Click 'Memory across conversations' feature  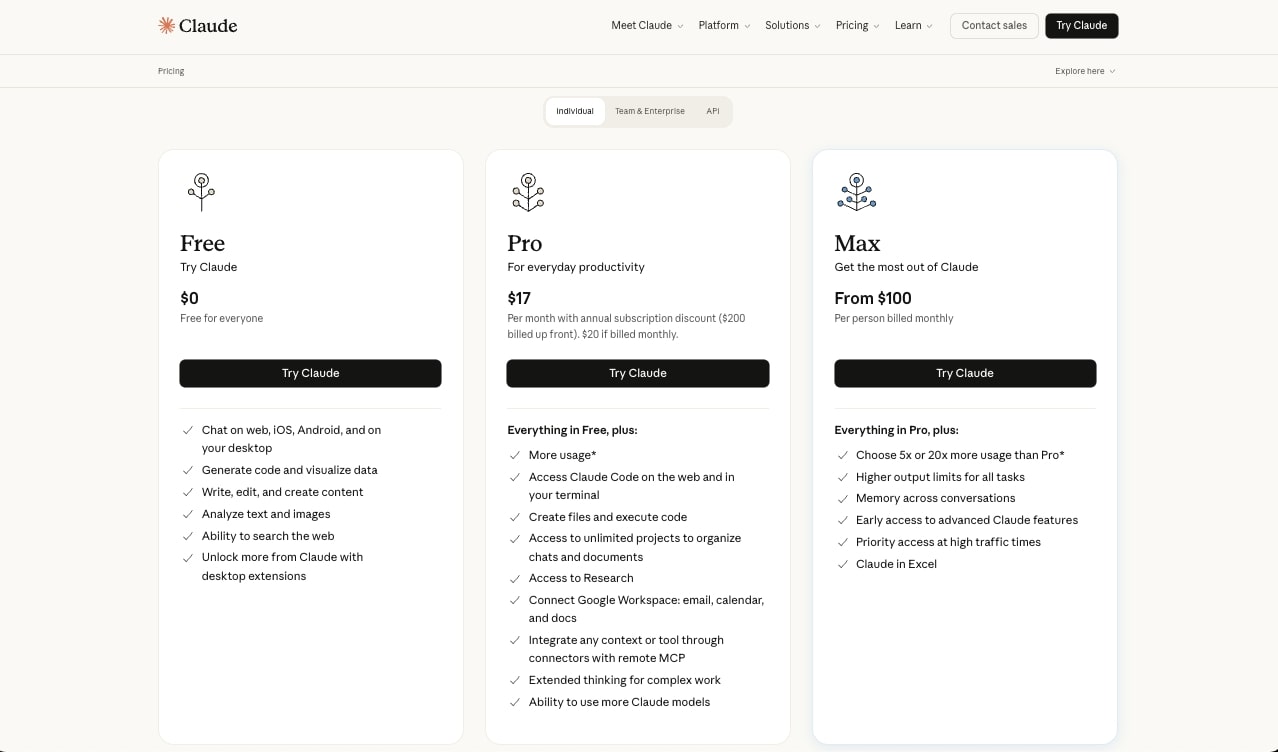(935, 498)
